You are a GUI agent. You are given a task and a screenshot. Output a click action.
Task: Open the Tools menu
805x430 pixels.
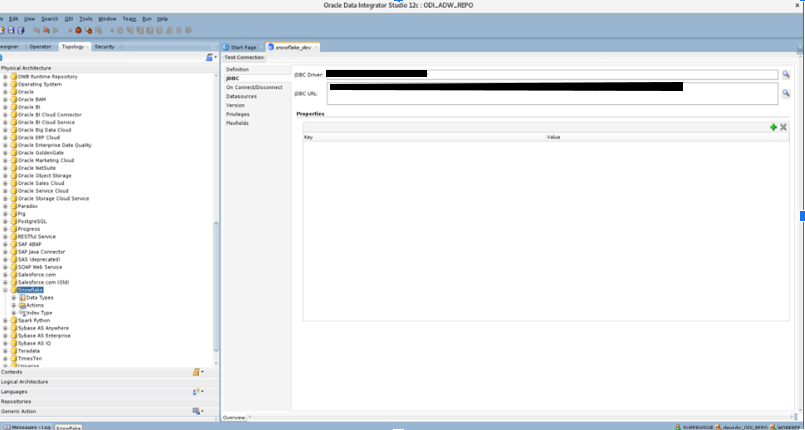pos(86,19)
